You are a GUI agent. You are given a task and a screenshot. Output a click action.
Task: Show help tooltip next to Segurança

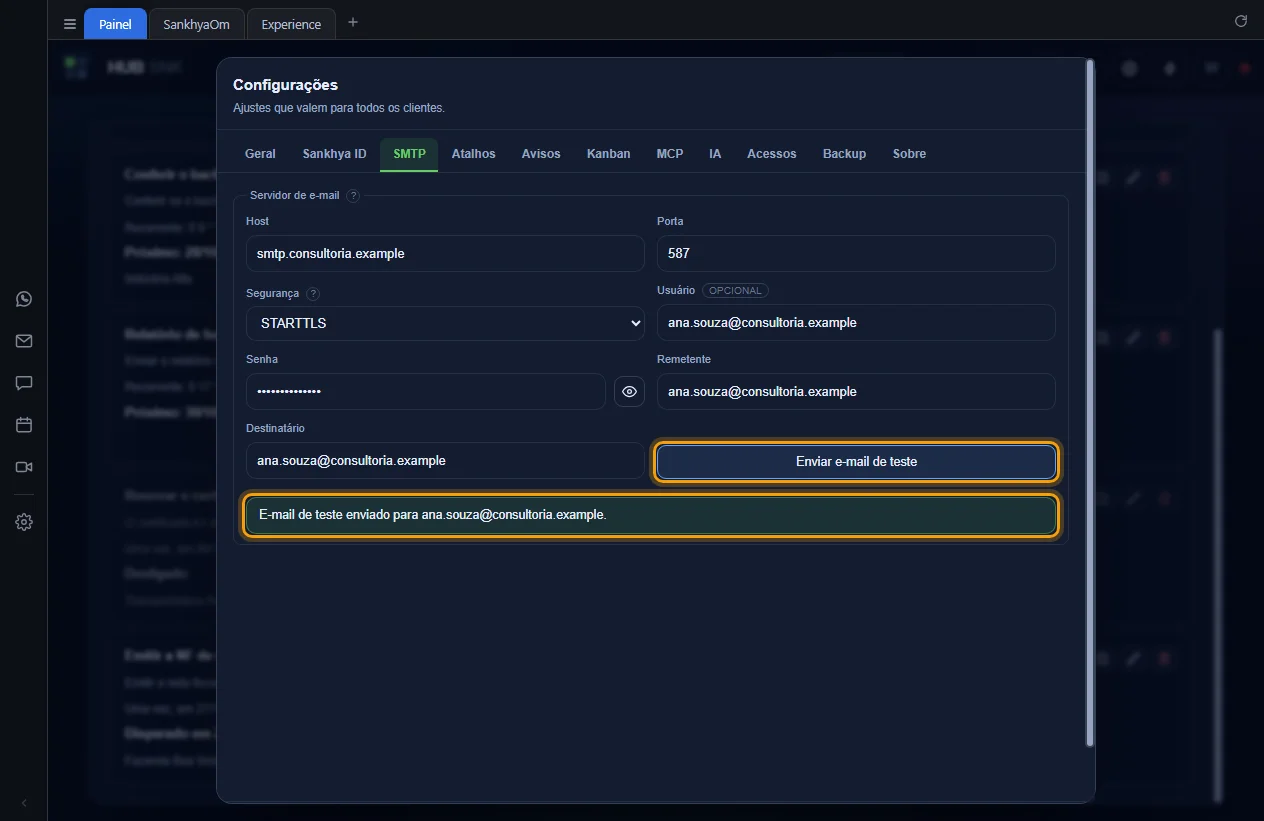(x=313, y=294)
